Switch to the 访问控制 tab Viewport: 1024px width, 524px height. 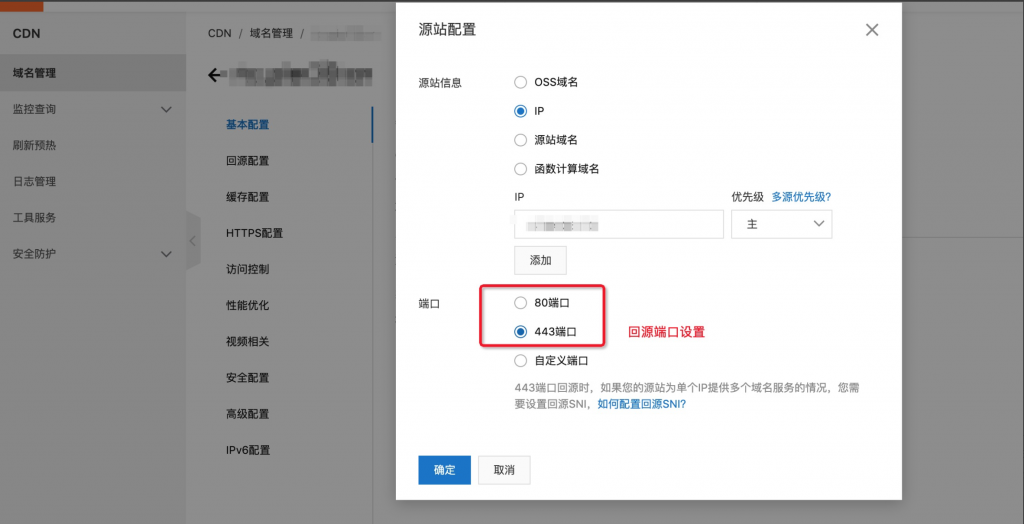(248, 269)
